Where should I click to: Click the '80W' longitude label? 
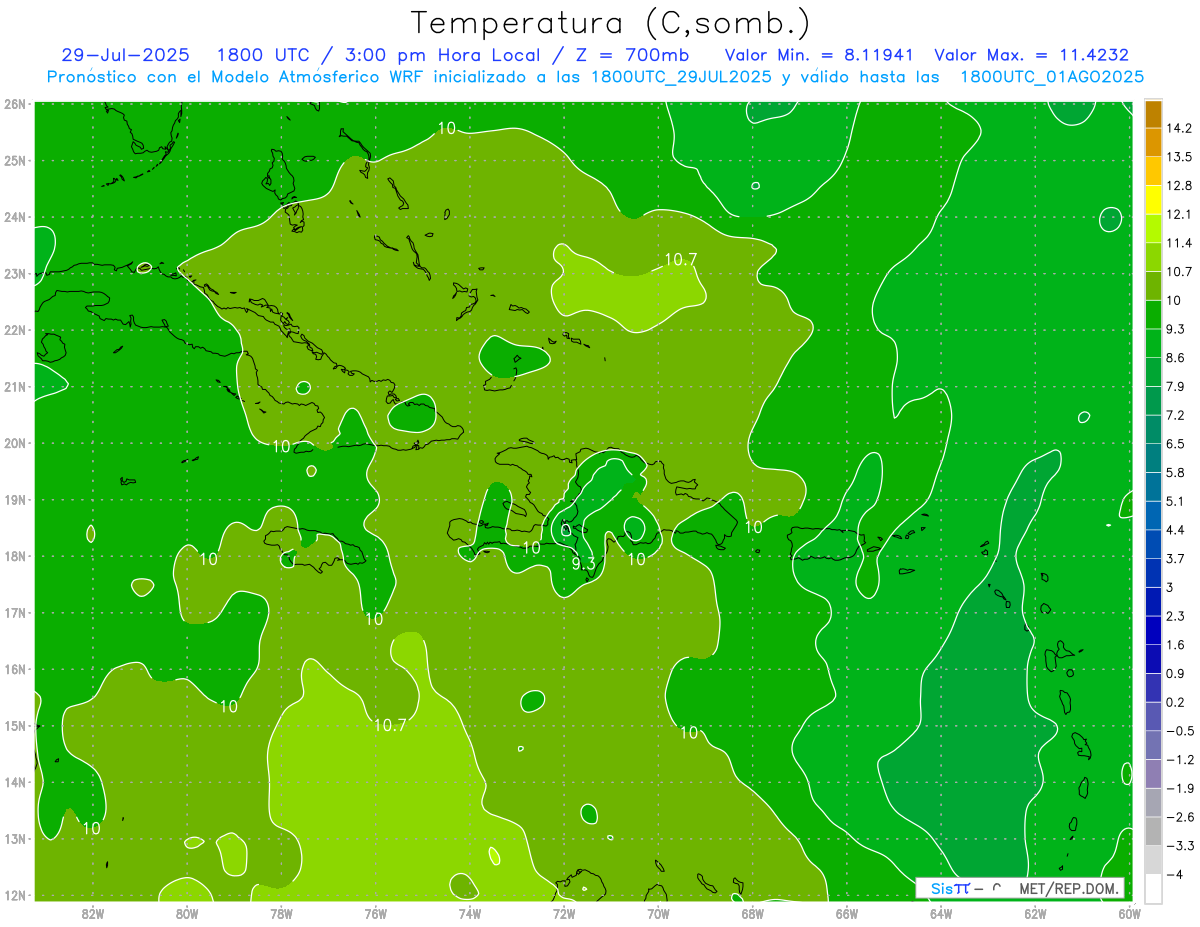pyautogui.click(x=186, y=912)
